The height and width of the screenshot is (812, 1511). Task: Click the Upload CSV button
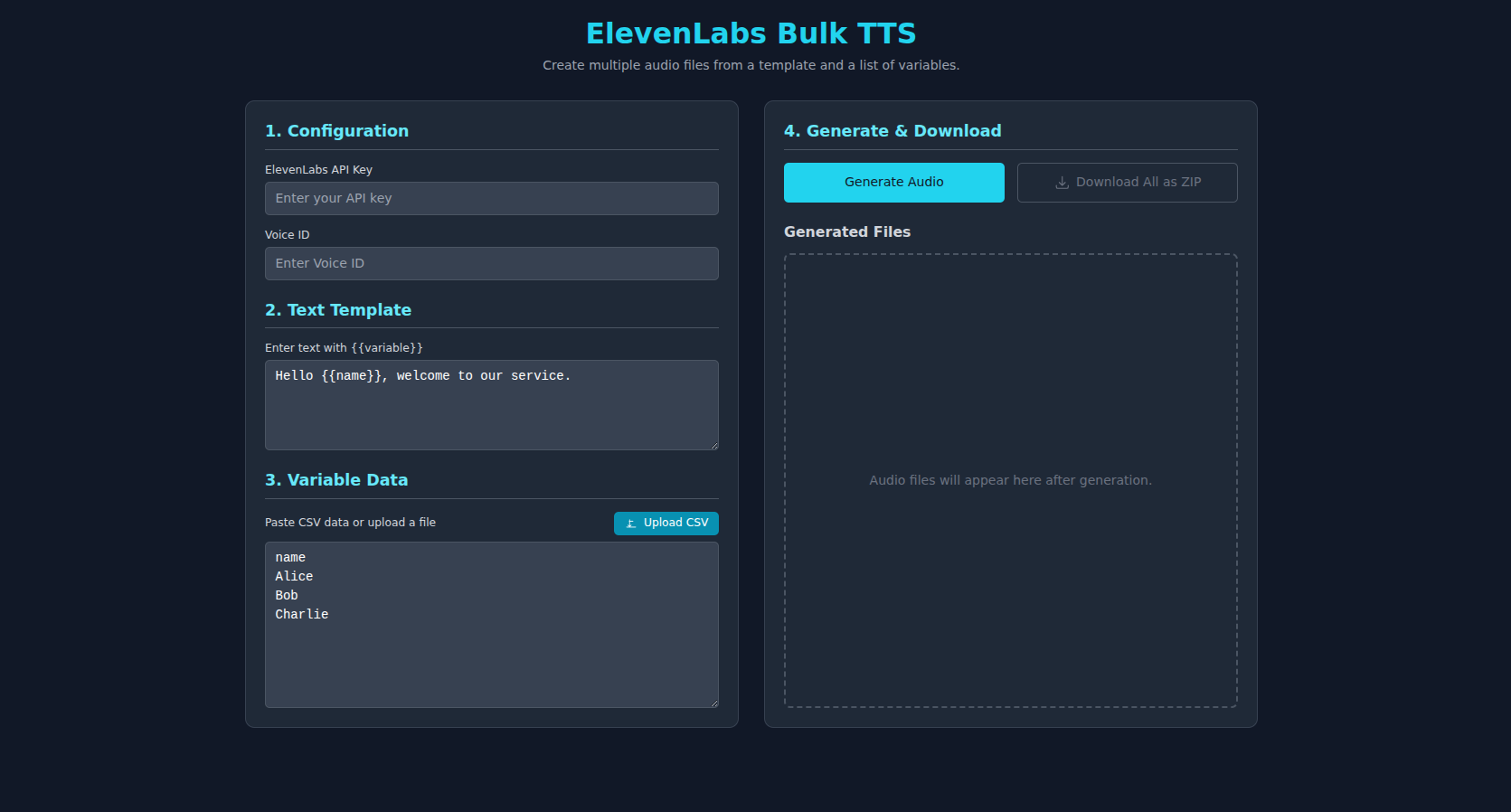(666, 524)
